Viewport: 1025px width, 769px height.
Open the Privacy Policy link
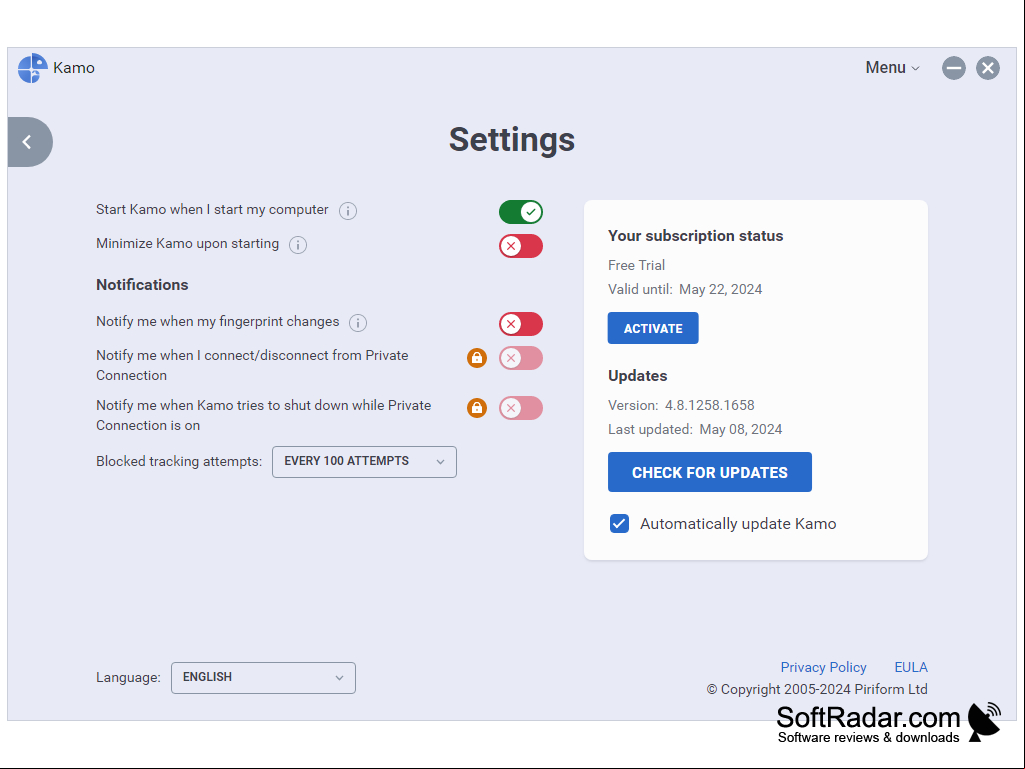click(x=824, y=667)
